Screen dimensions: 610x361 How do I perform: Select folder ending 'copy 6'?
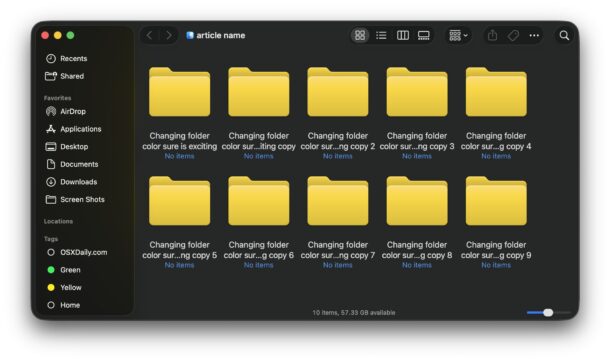[x=259, y=201]
